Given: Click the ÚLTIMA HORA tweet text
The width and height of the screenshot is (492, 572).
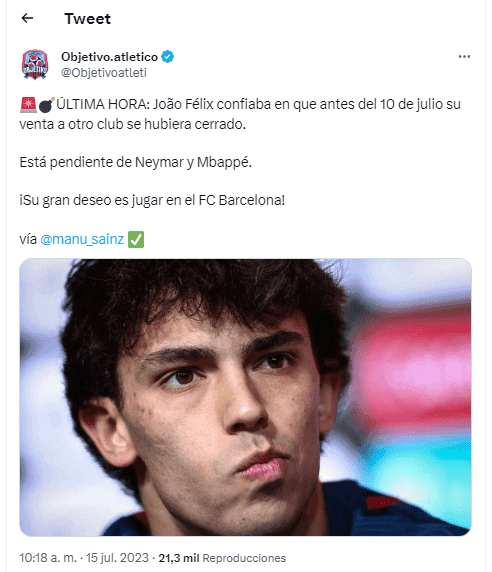Looking at the screenshot, I should [x=240, y=114].
